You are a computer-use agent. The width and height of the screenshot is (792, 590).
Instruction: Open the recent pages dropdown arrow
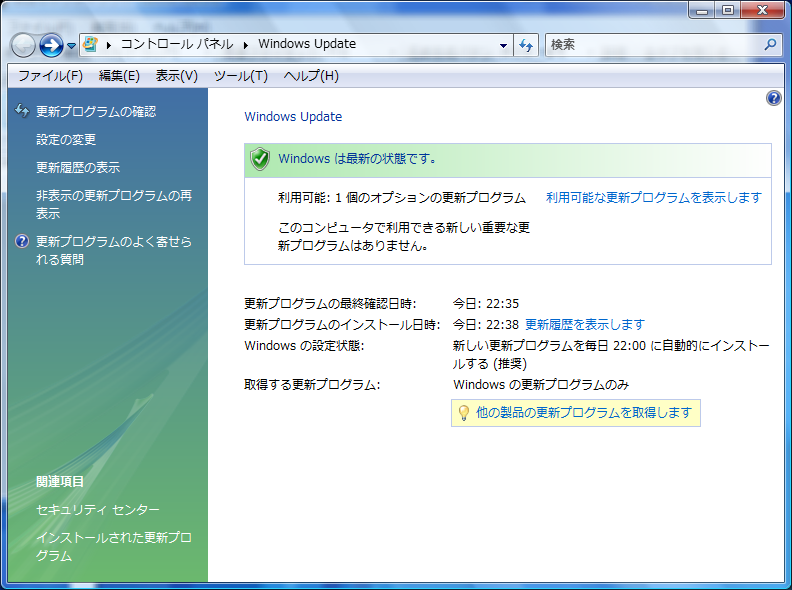(x=71, y=46)
